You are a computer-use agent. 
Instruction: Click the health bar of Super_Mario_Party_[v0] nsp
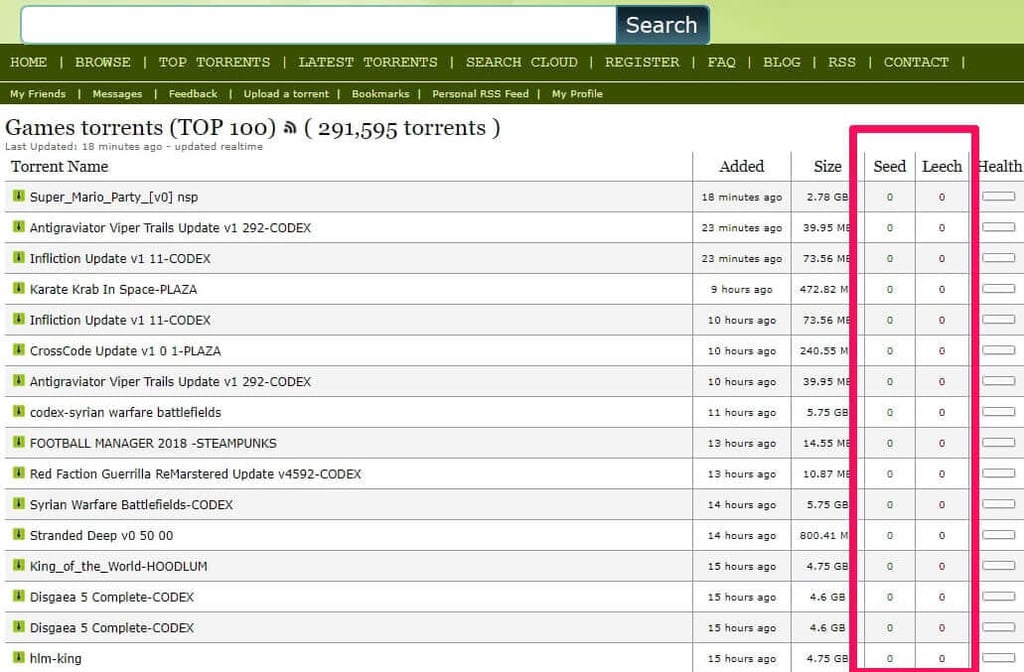(999, 197)
